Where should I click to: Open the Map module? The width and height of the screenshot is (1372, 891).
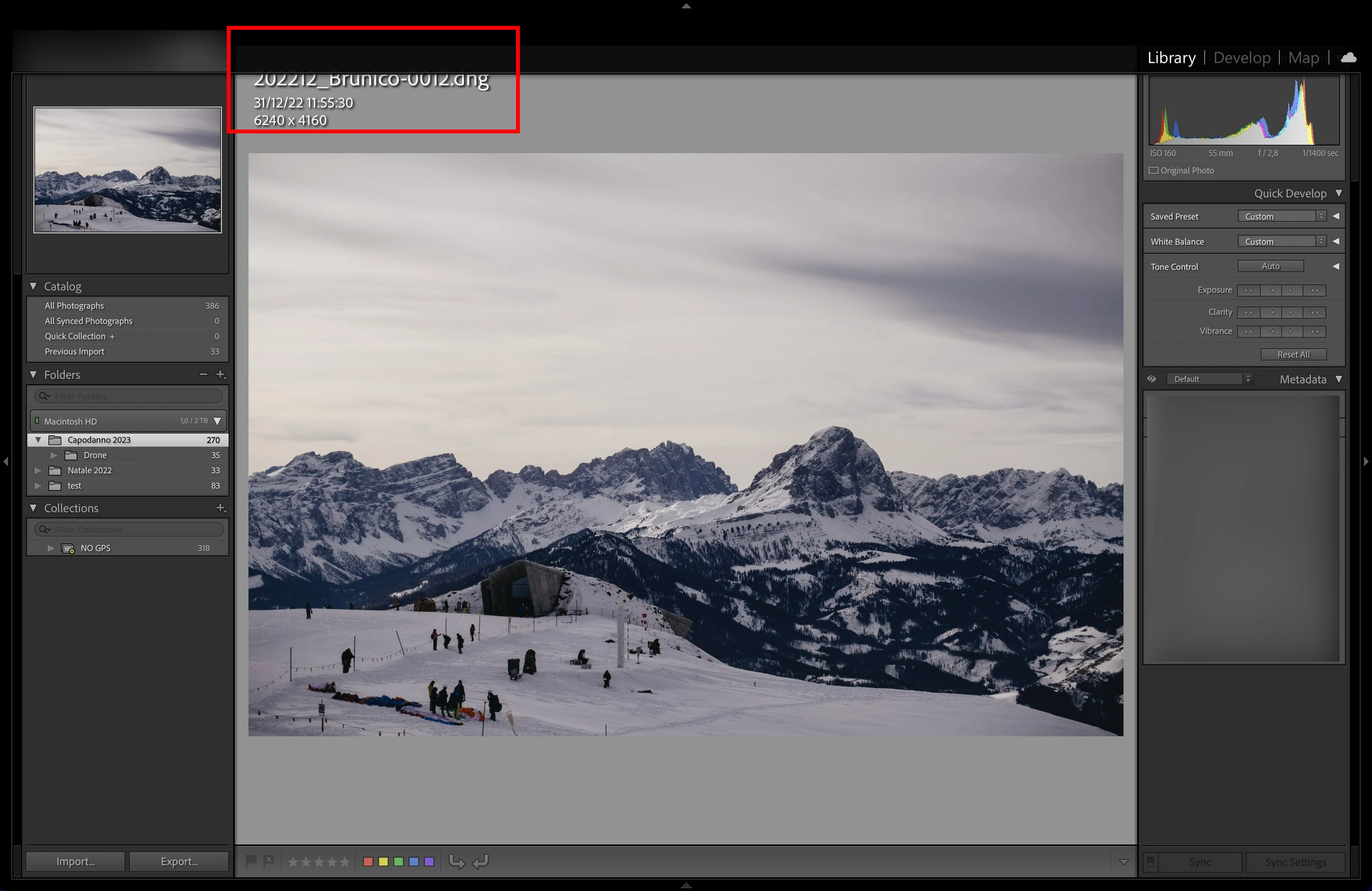(x=1303, y=58)
